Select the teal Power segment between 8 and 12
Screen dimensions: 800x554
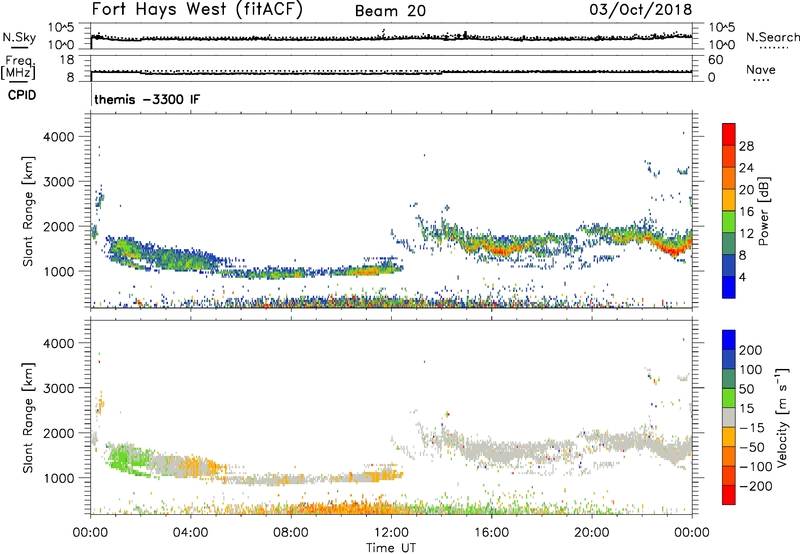coord(729,243)
